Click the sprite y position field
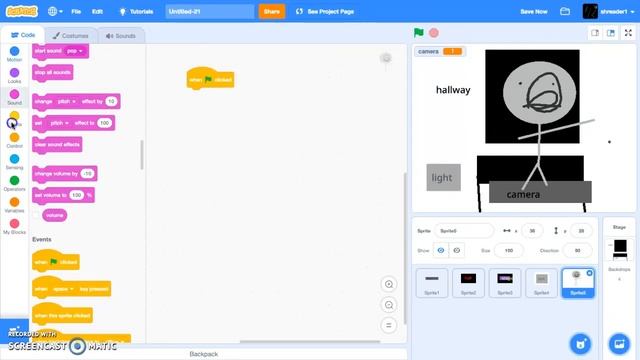Image resolution: width=640 pixels, height=360 pixels. pos(581,231)
